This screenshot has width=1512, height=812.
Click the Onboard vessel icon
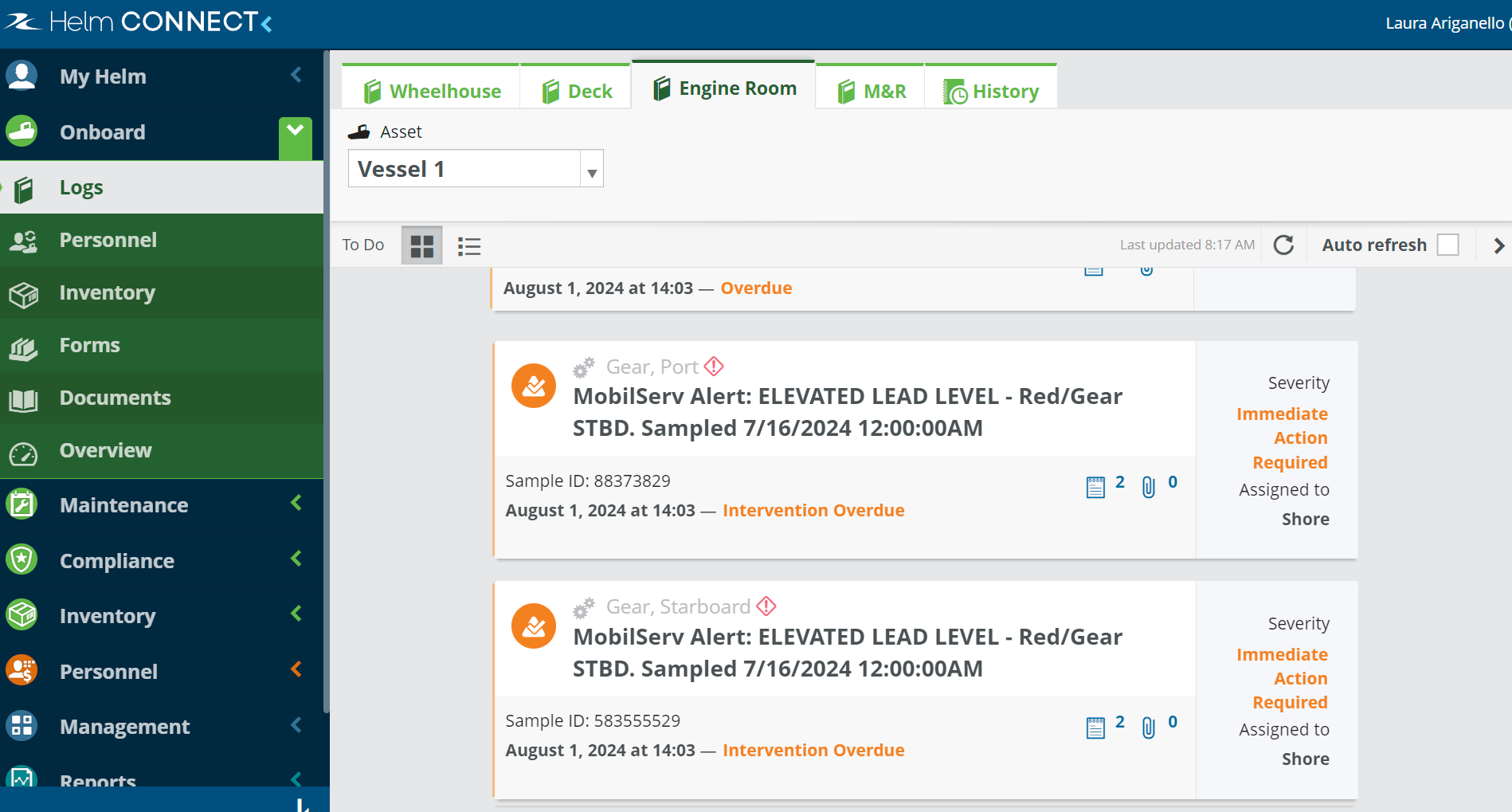click(x=22, y=131)
